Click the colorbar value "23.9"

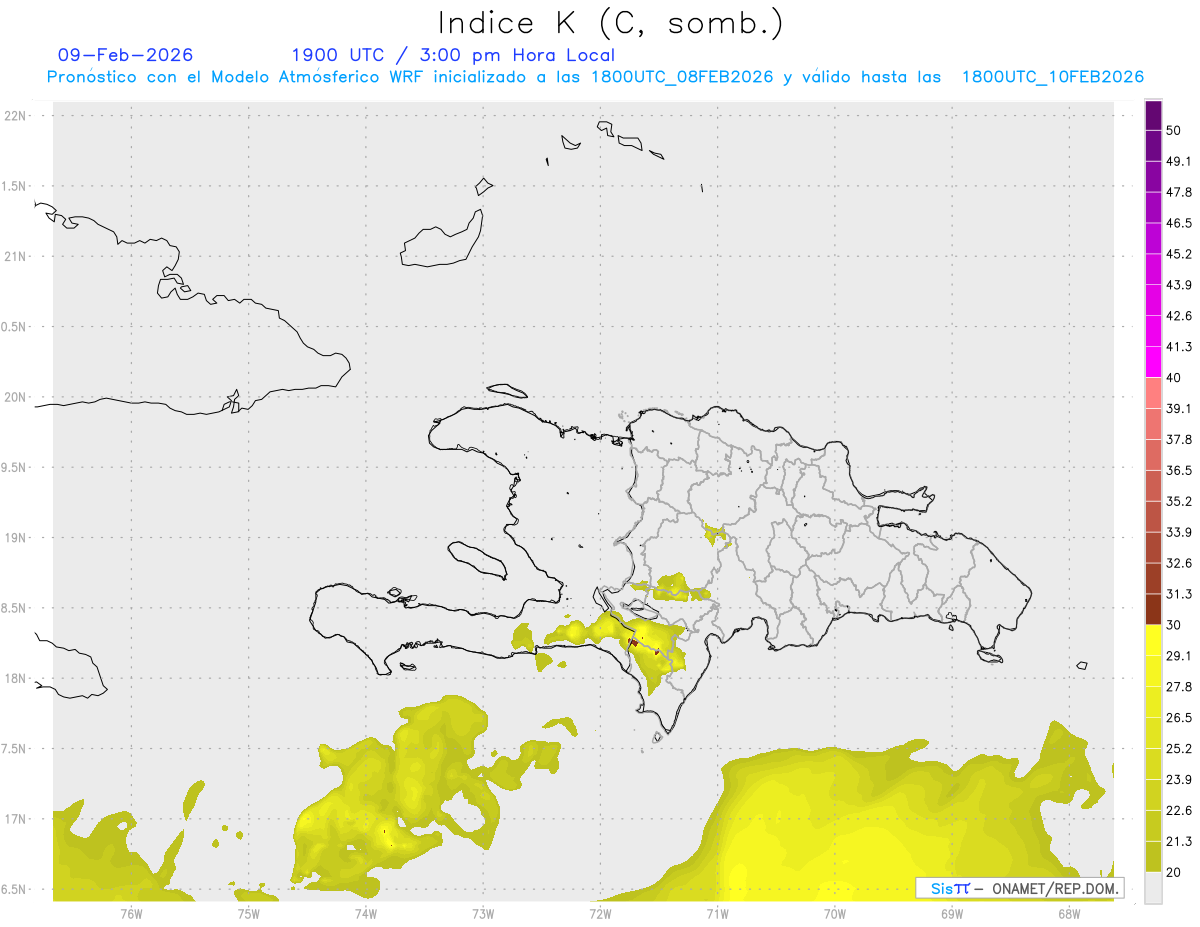coord(1179,779)
